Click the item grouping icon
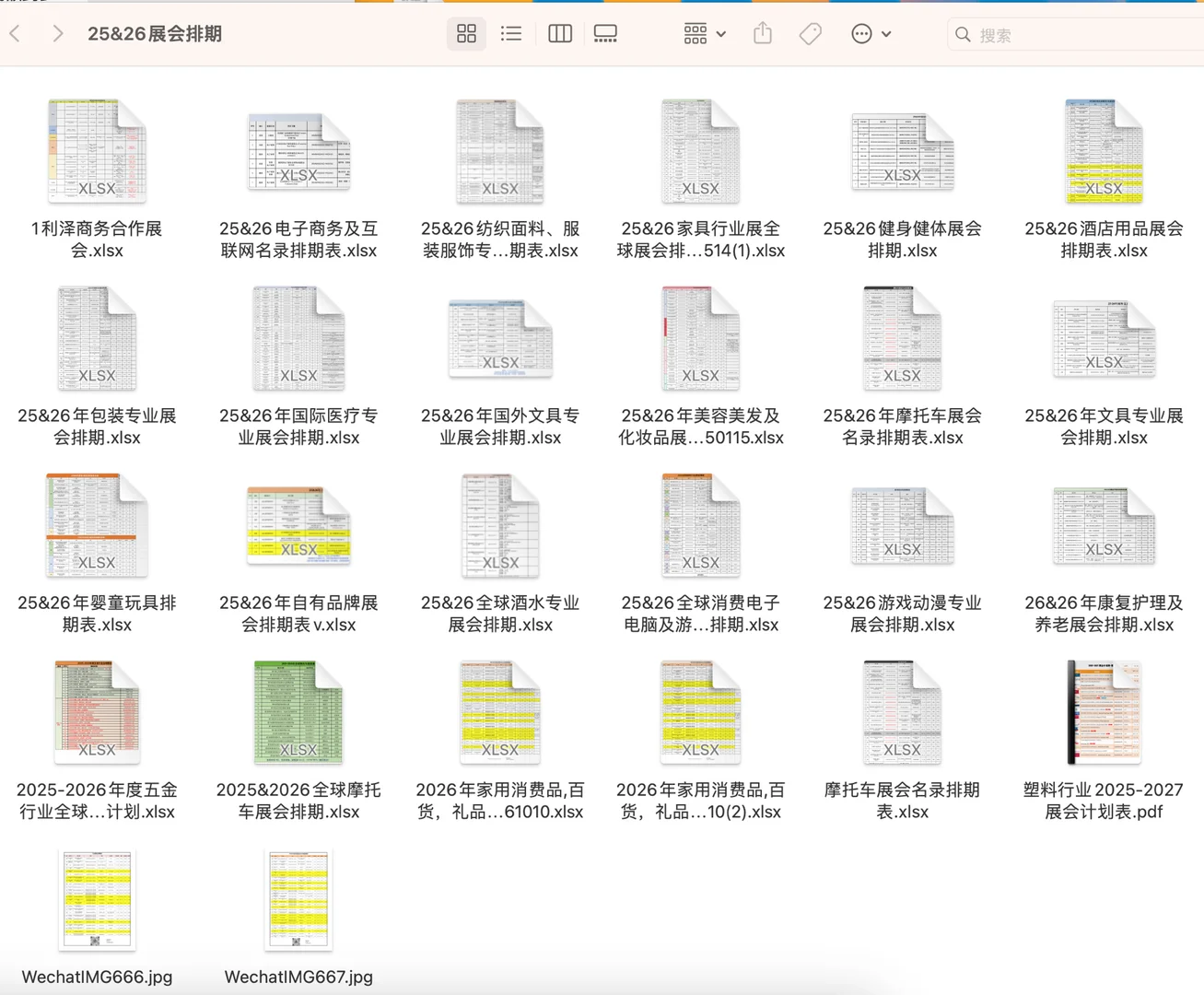The image size is (1204, 995). [x=696, y=33]
